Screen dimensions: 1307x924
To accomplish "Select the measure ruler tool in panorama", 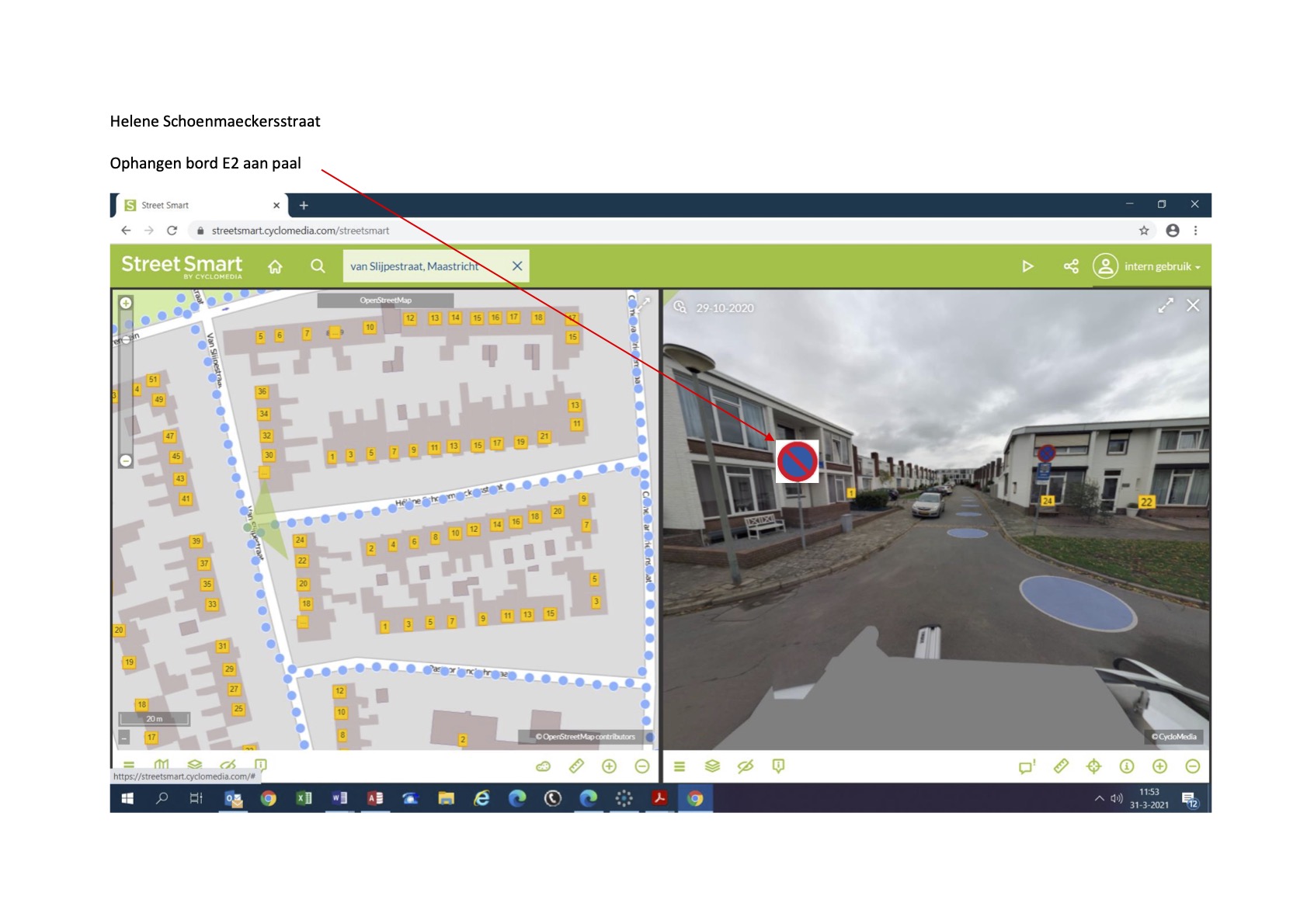I will point(1061,766).
